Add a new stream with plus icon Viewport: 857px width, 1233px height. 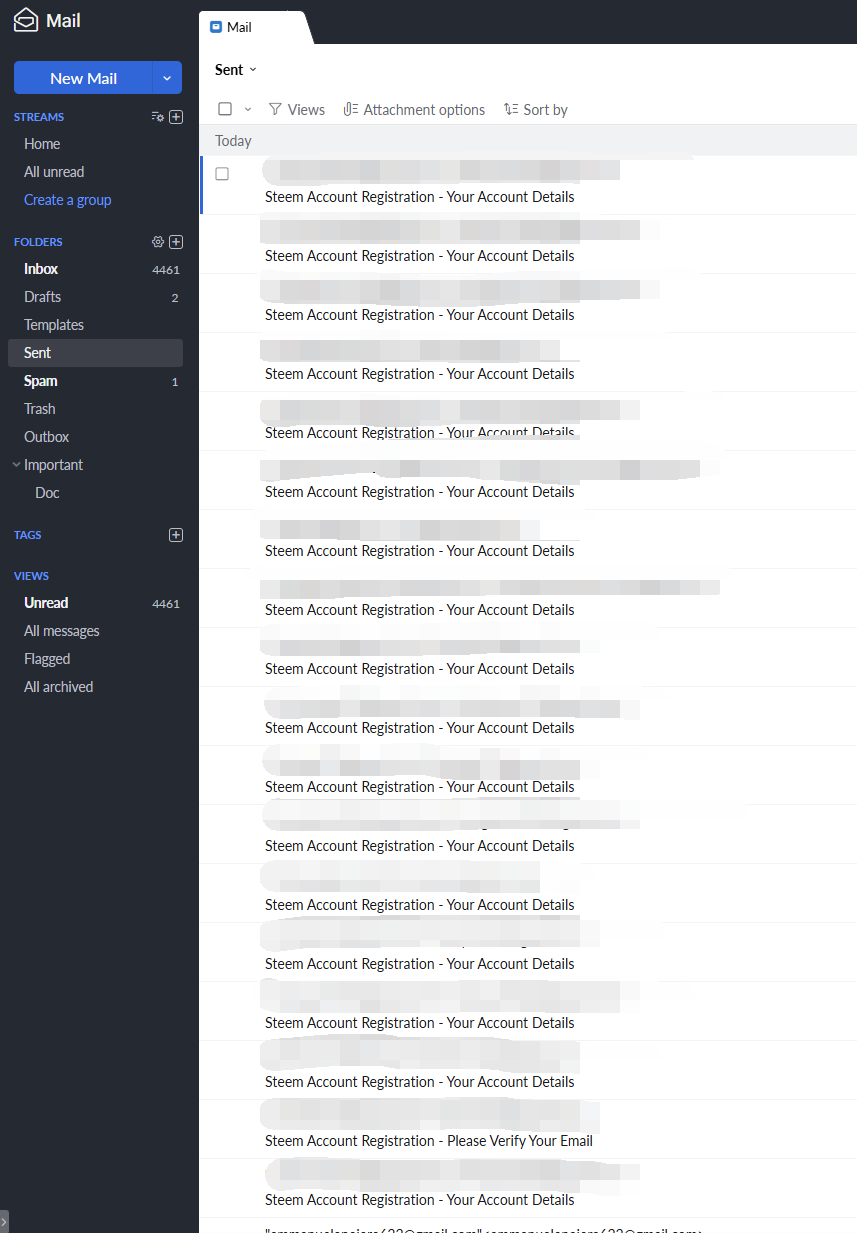click(176, 117)
